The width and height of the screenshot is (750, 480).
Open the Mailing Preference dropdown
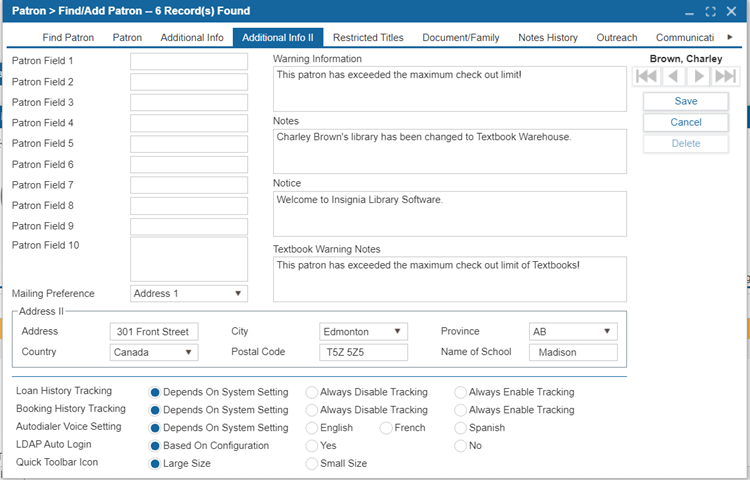tap(189, 294)
